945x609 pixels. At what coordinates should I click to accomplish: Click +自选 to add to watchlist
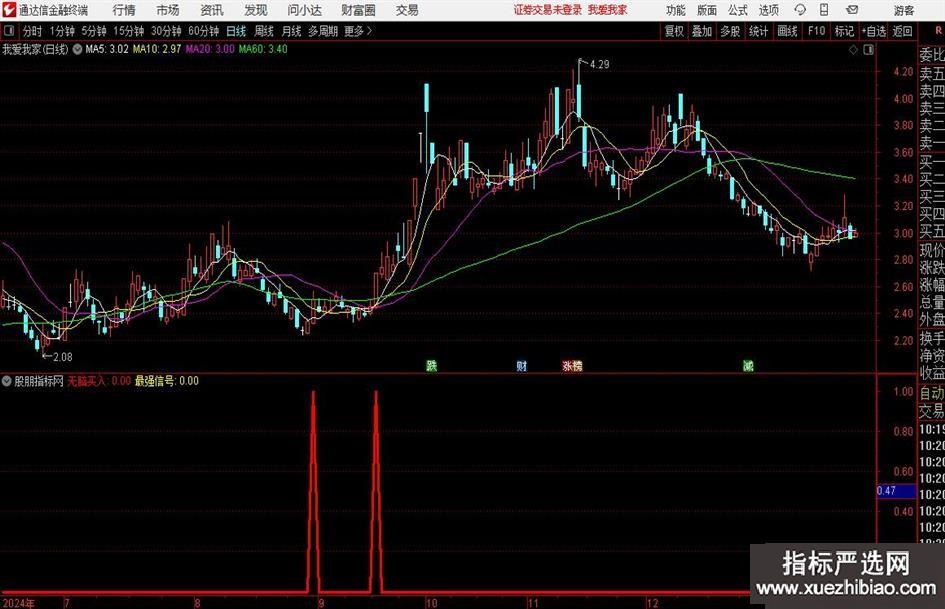(x=874, y=31)
